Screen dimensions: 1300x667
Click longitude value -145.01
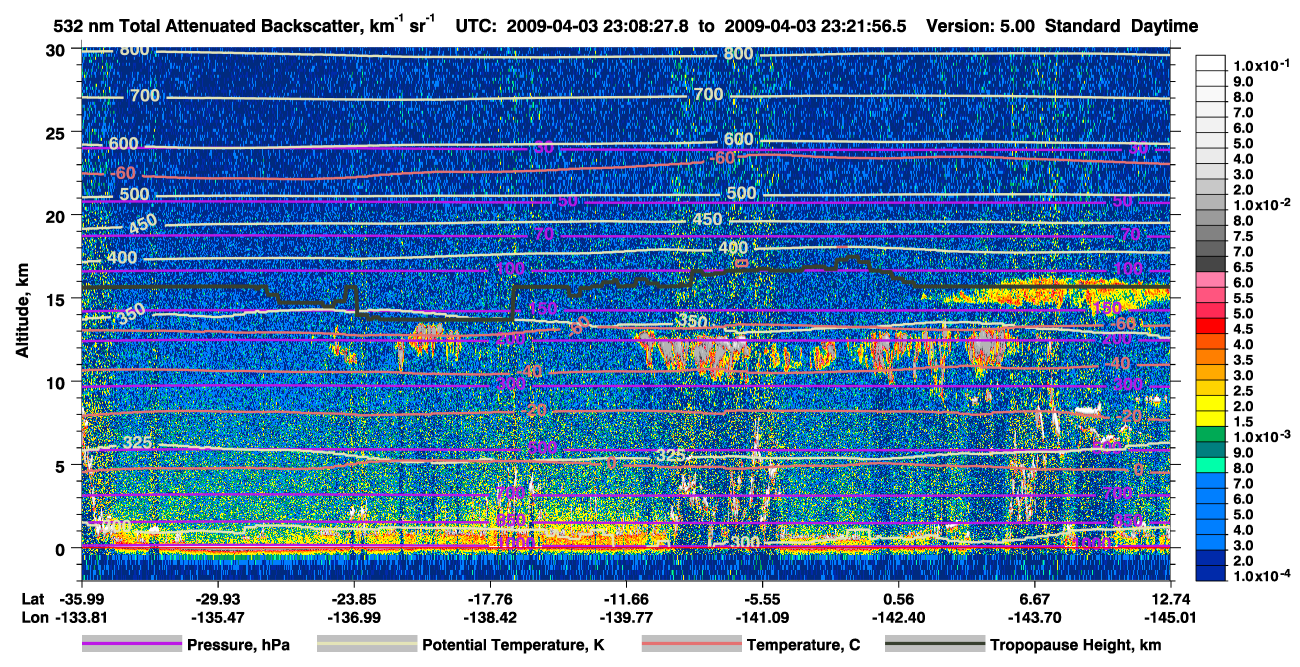(1170, 617)
